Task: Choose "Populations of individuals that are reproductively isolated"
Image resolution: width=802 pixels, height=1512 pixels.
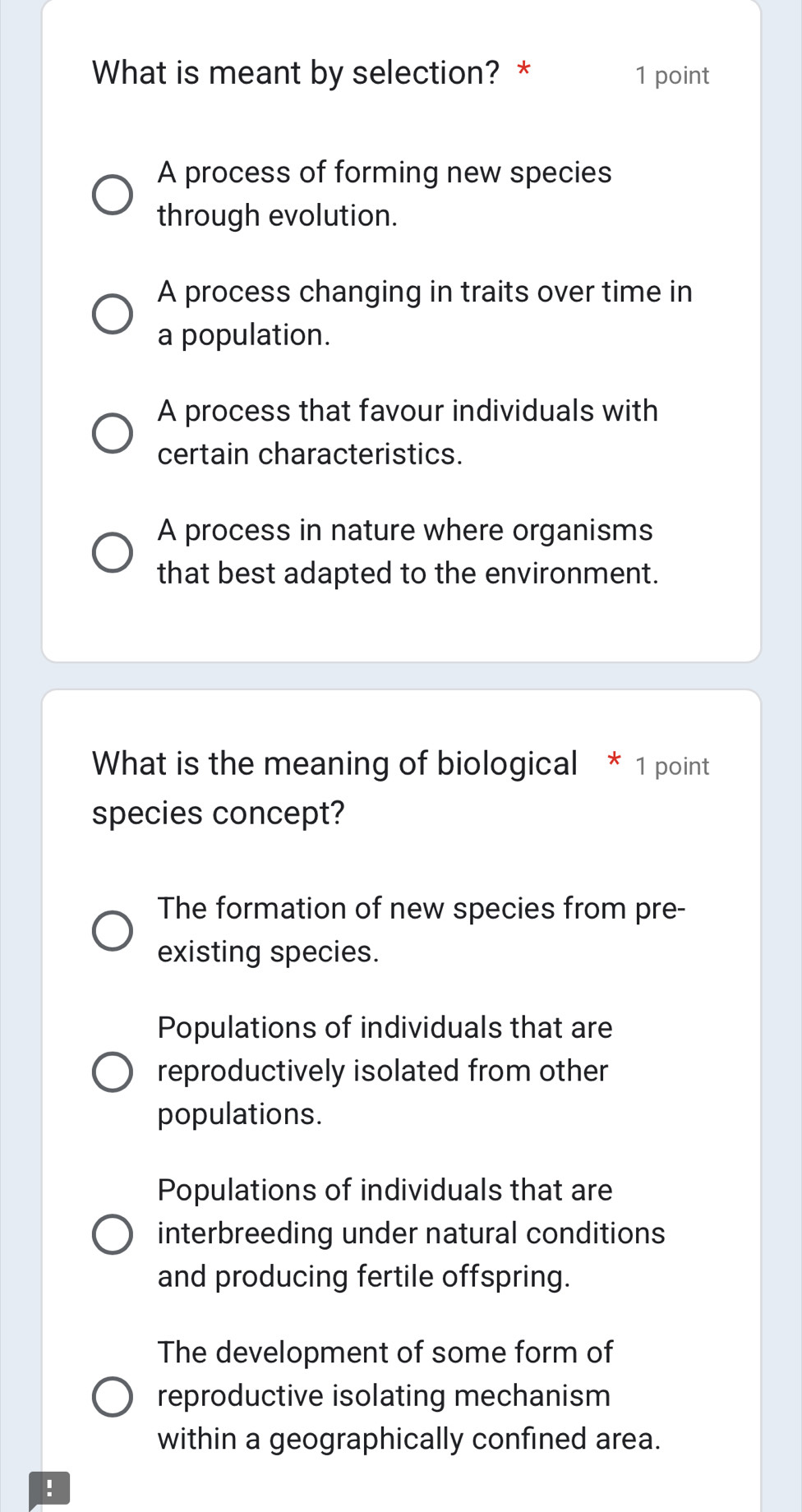Action: (x=113, y=1070)
